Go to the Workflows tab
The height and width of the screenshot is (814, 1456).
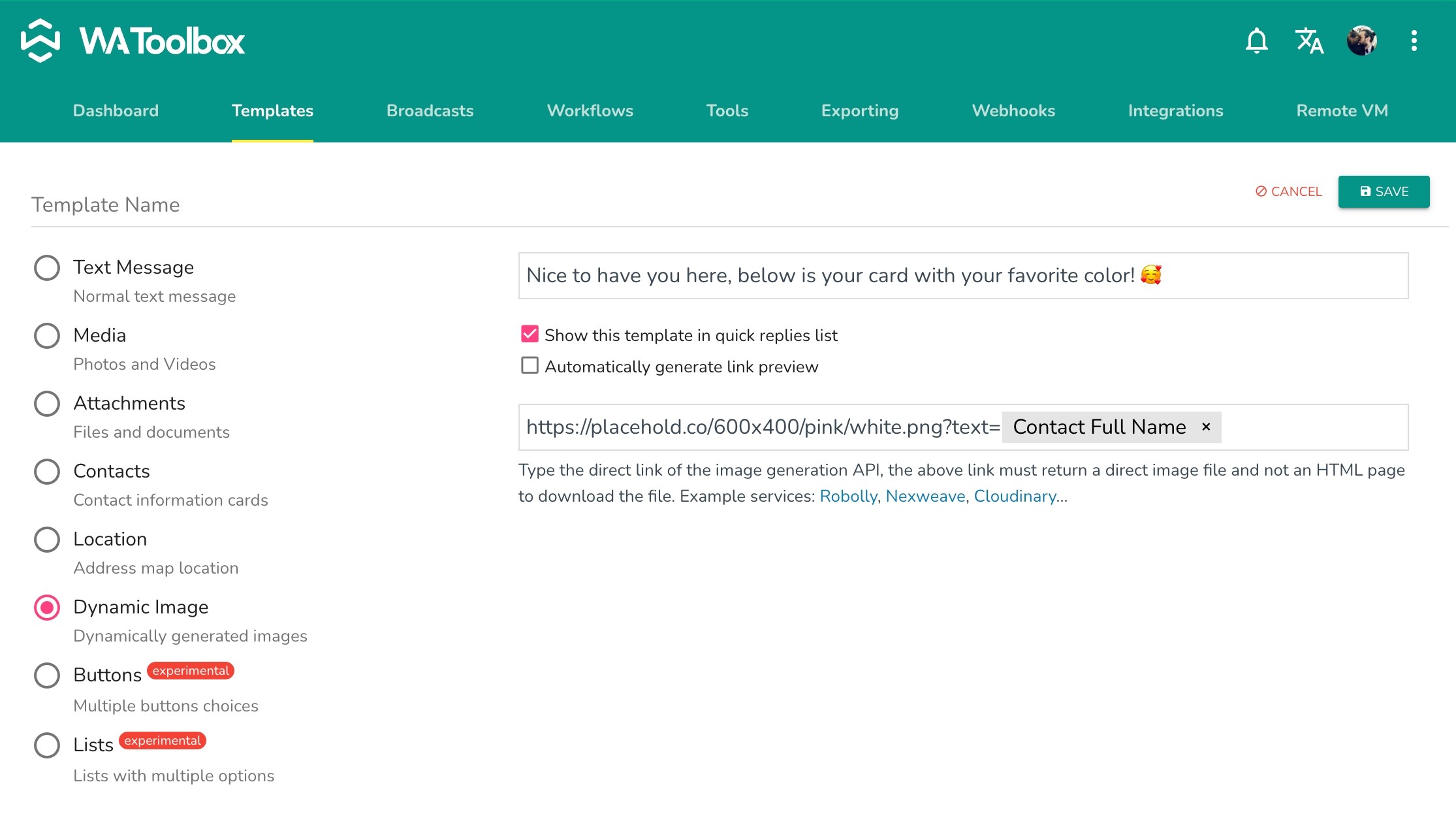click(590, 110)
